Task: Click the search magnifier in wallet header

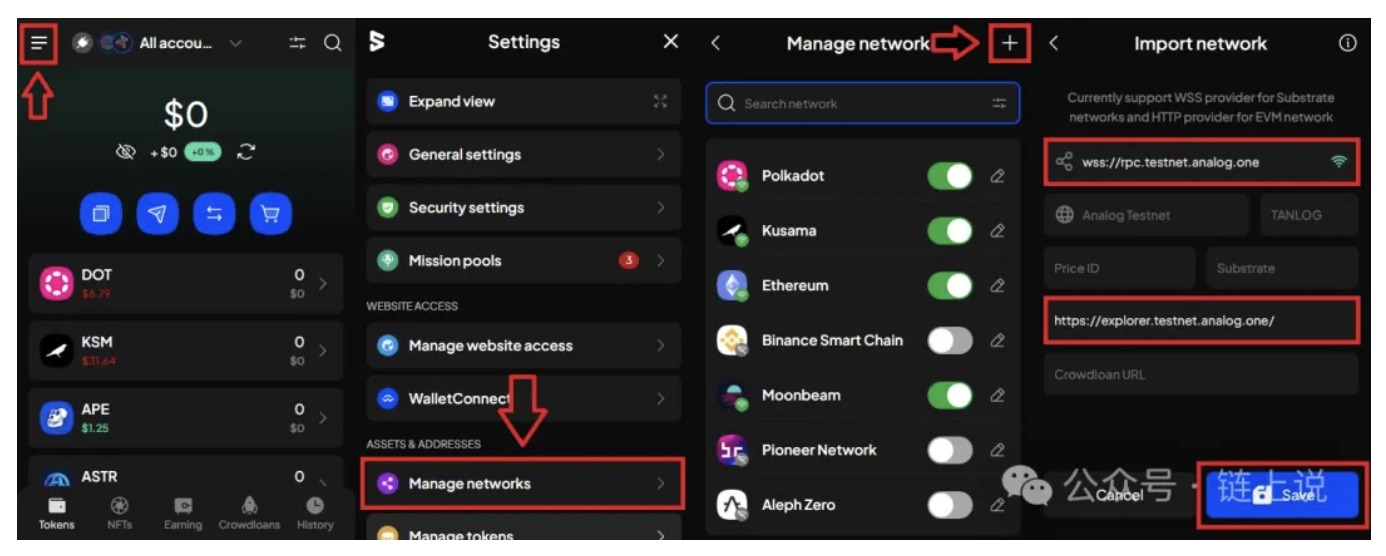Action: pos(333,43)
